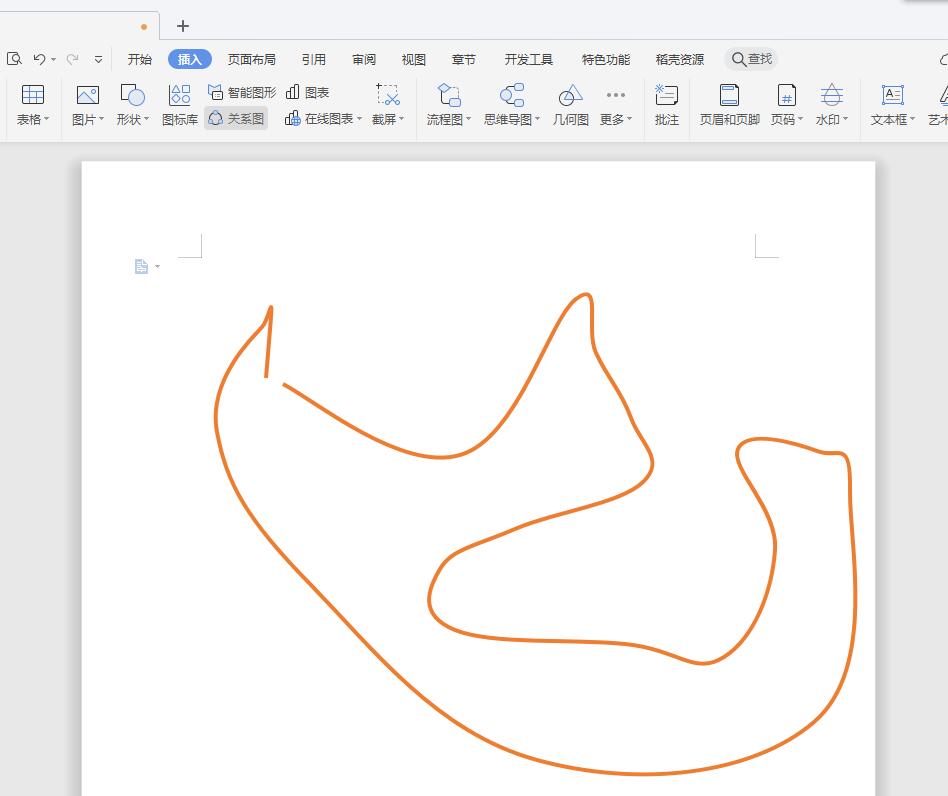Open the Table (表格) insert tool
948x796 pixels.
[x=32, y=105]
